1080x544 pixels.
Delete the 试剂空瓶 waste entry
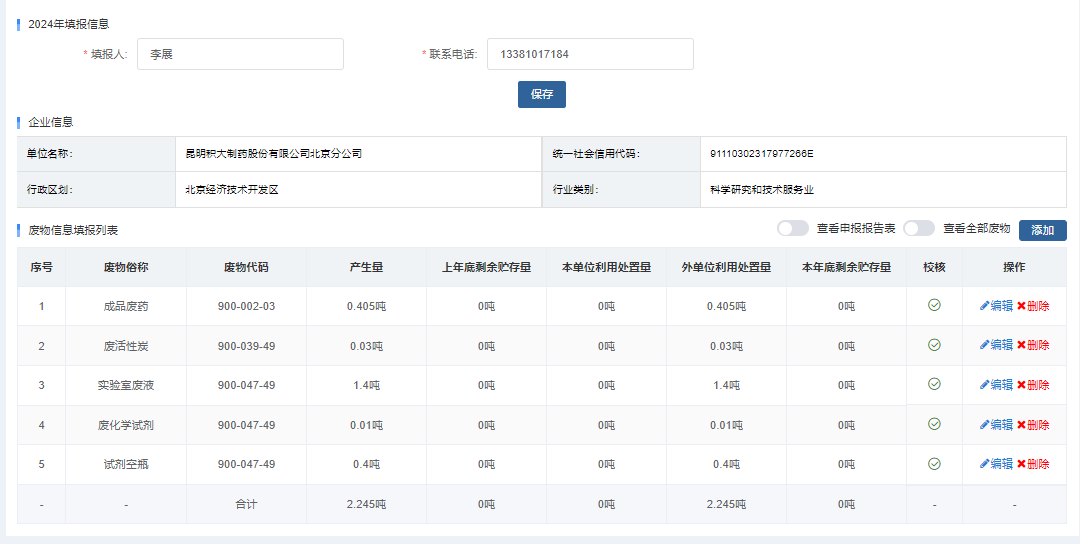click(1033, 464)
